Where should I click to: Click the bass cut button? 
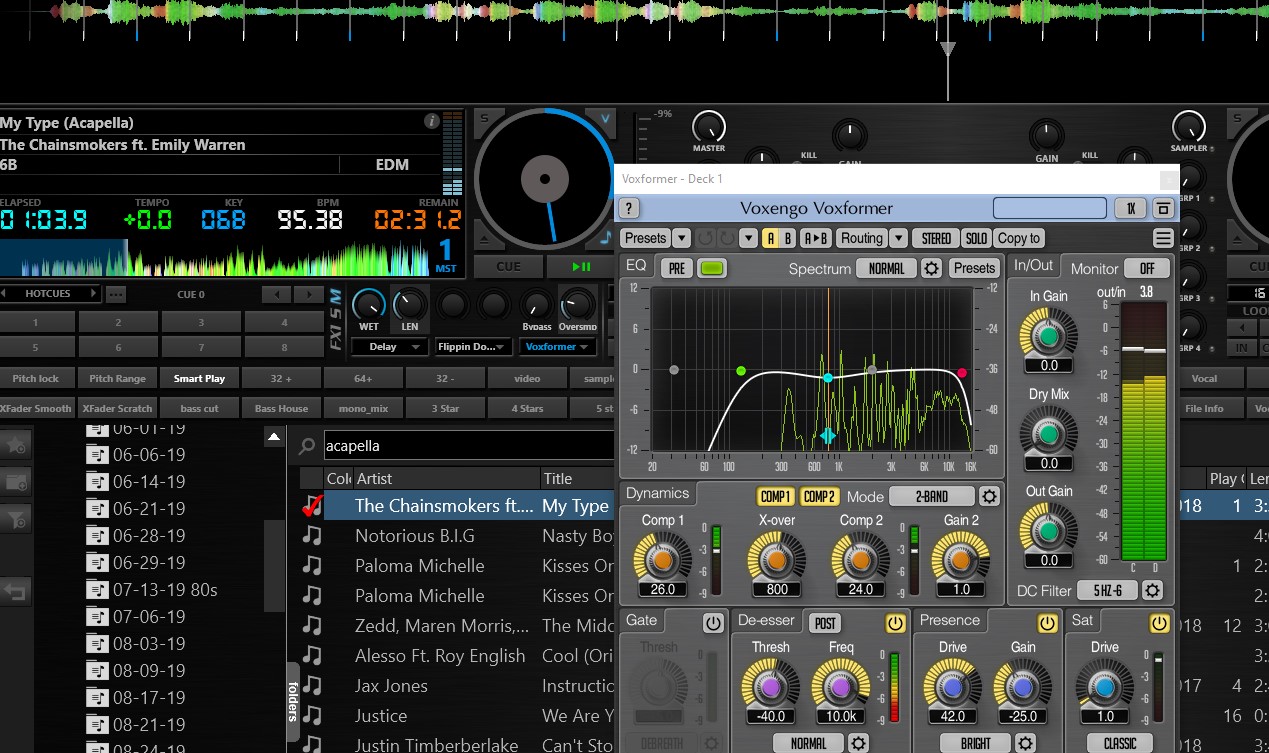(200, 408)
